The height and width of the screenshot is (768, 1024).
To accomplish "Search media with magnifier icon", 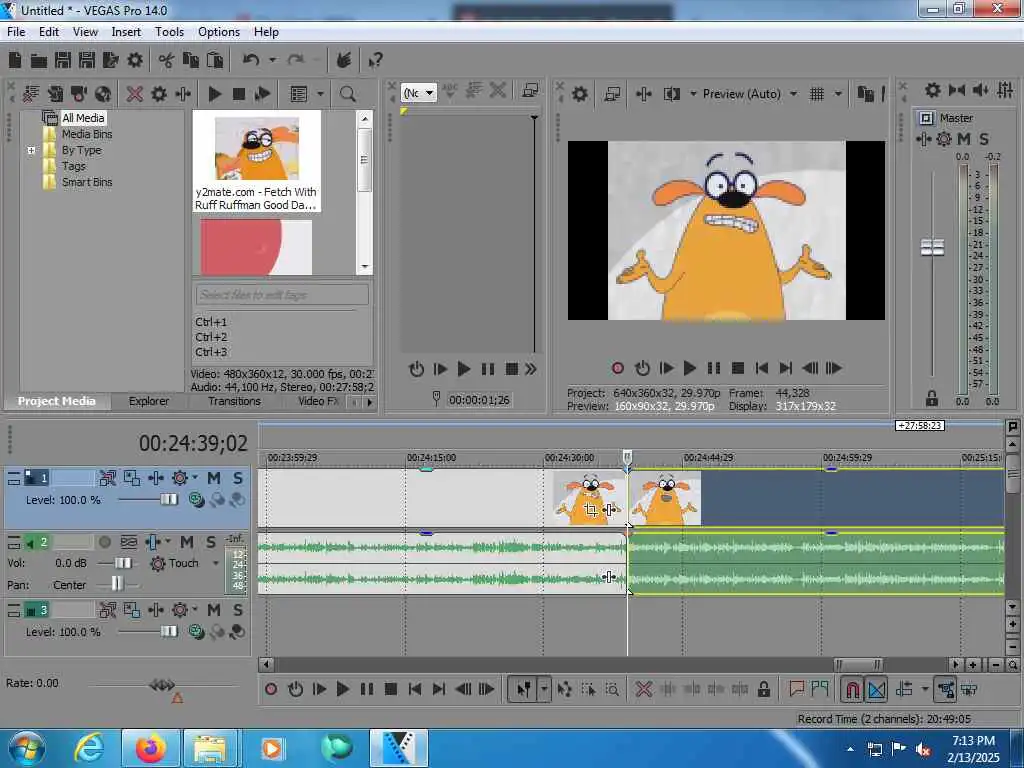I will [347, 94].
